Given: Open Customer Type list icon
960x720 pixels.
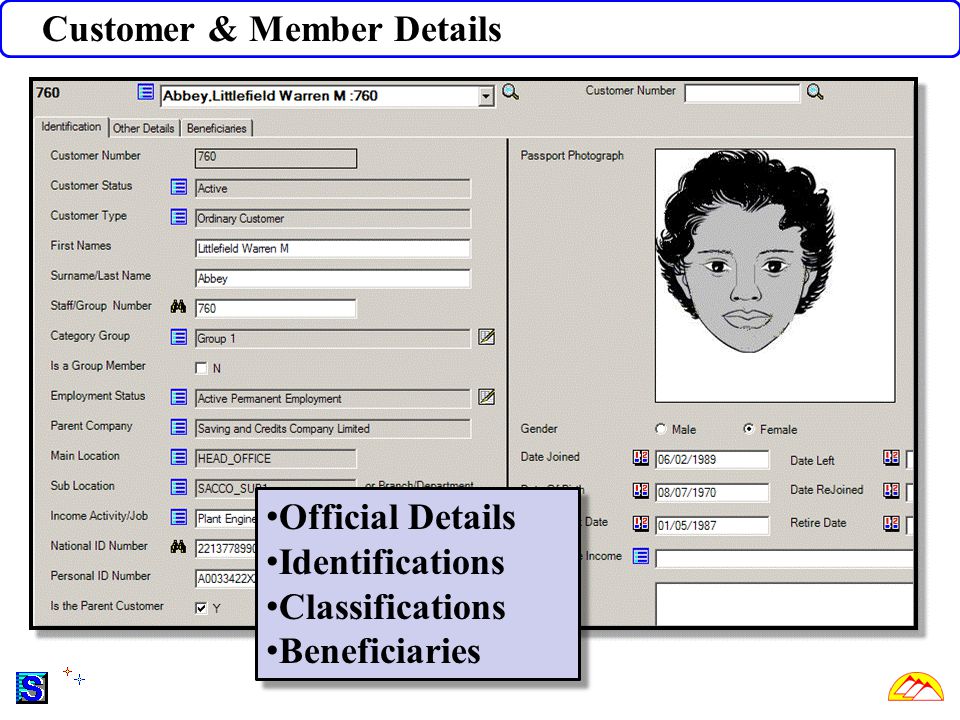Looking at the screenshot, I should click(178, 217).
